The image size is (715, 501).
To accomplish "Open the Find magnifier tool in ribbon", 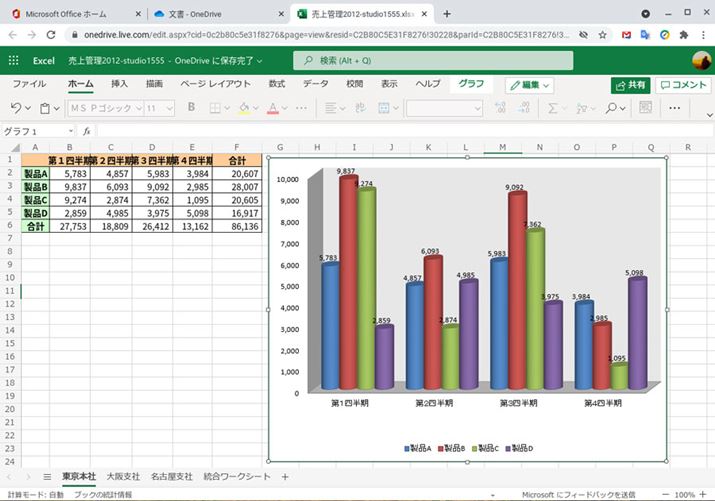I will 613,108.
